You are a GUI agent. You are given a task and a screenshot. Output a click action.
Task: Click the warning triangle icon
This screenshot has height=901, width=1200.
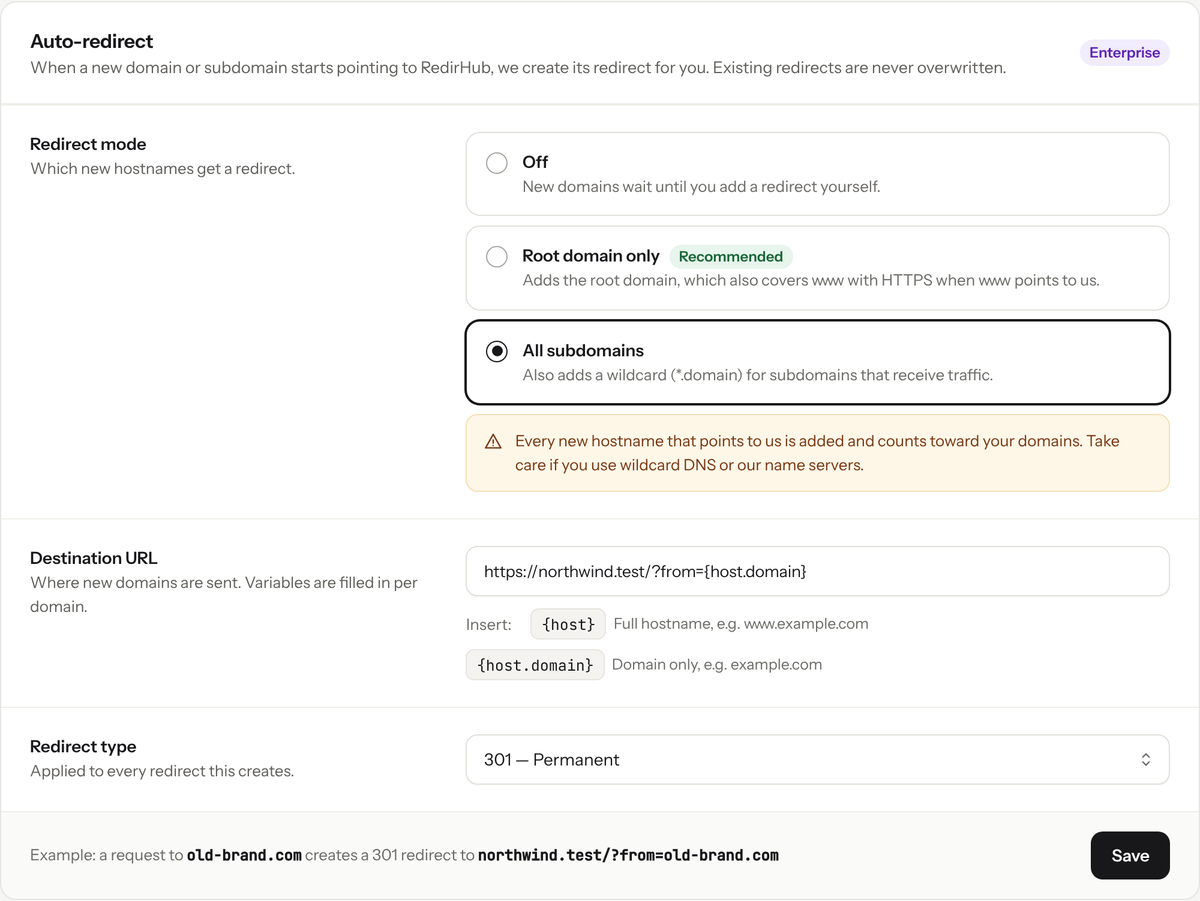click(493, 441)
